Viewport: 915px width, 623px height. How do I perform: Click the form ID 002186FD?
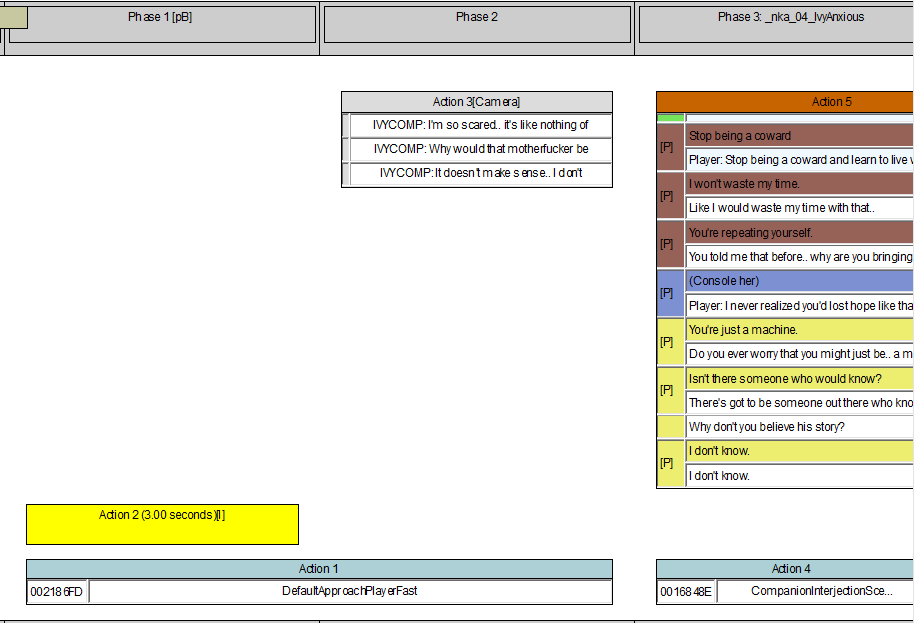pos(57,592)
